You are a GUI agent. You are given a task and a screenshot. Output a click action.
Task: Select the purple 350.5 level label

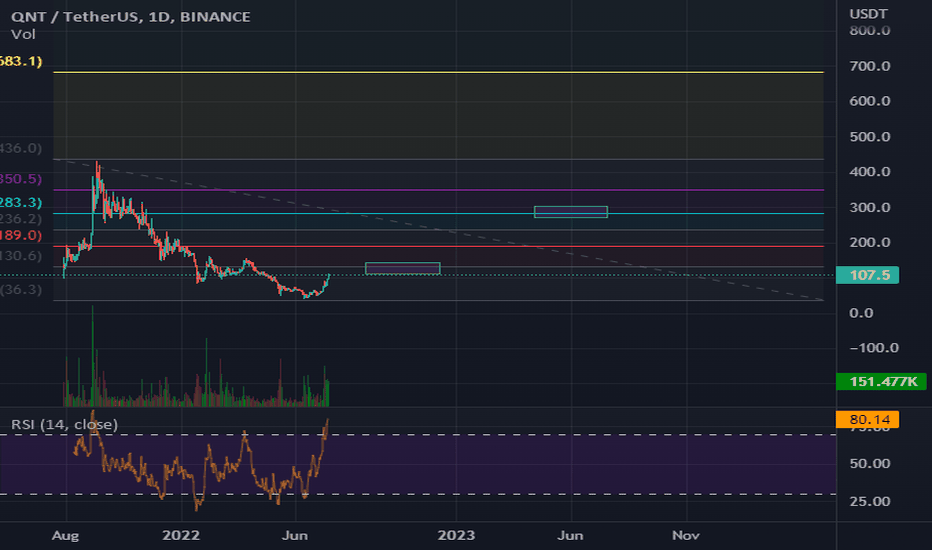(21, 179)
